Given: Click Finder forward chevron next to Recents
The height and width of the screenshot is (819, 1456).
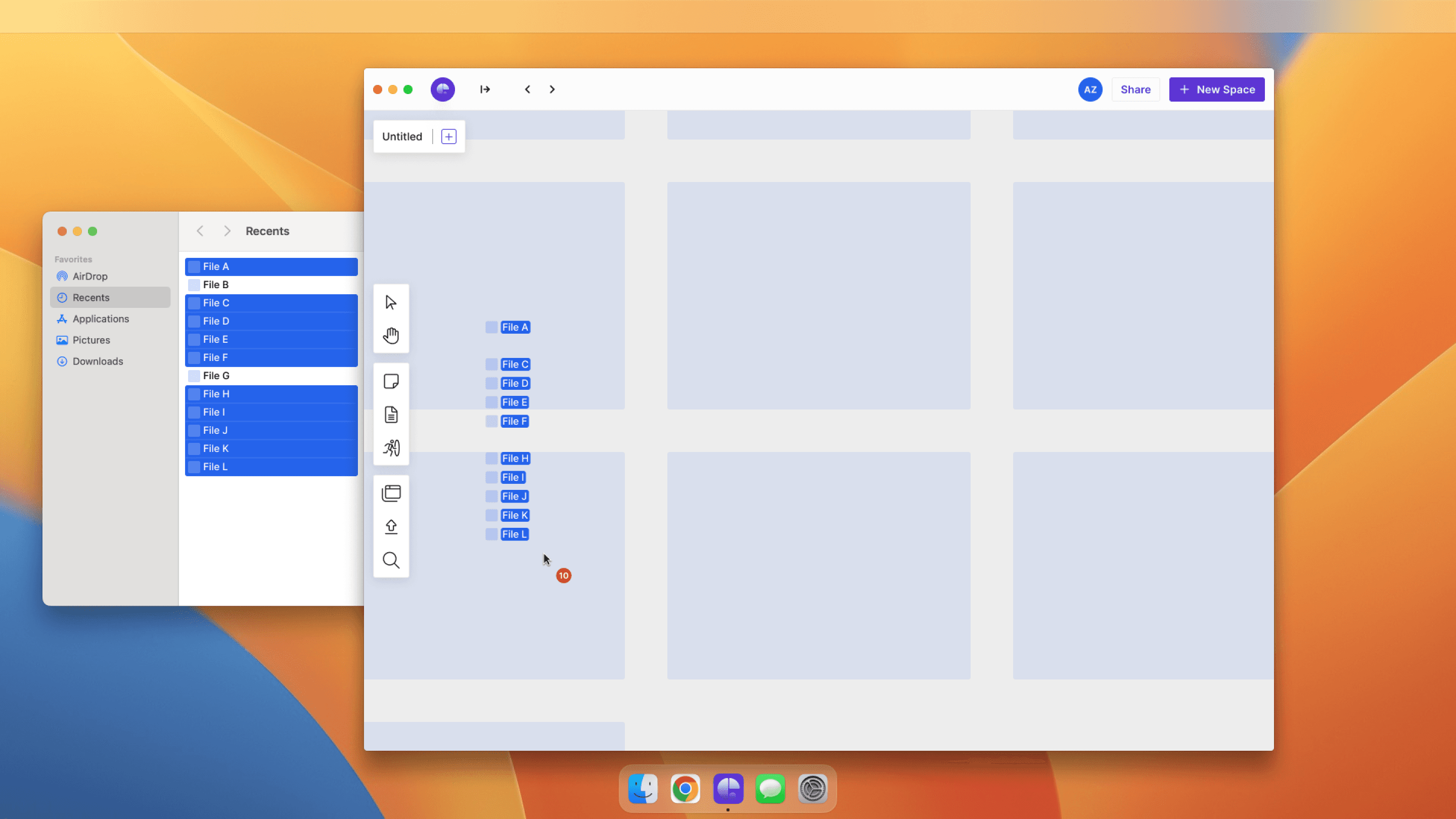Looking at the screenshot, I should [226, 231].
